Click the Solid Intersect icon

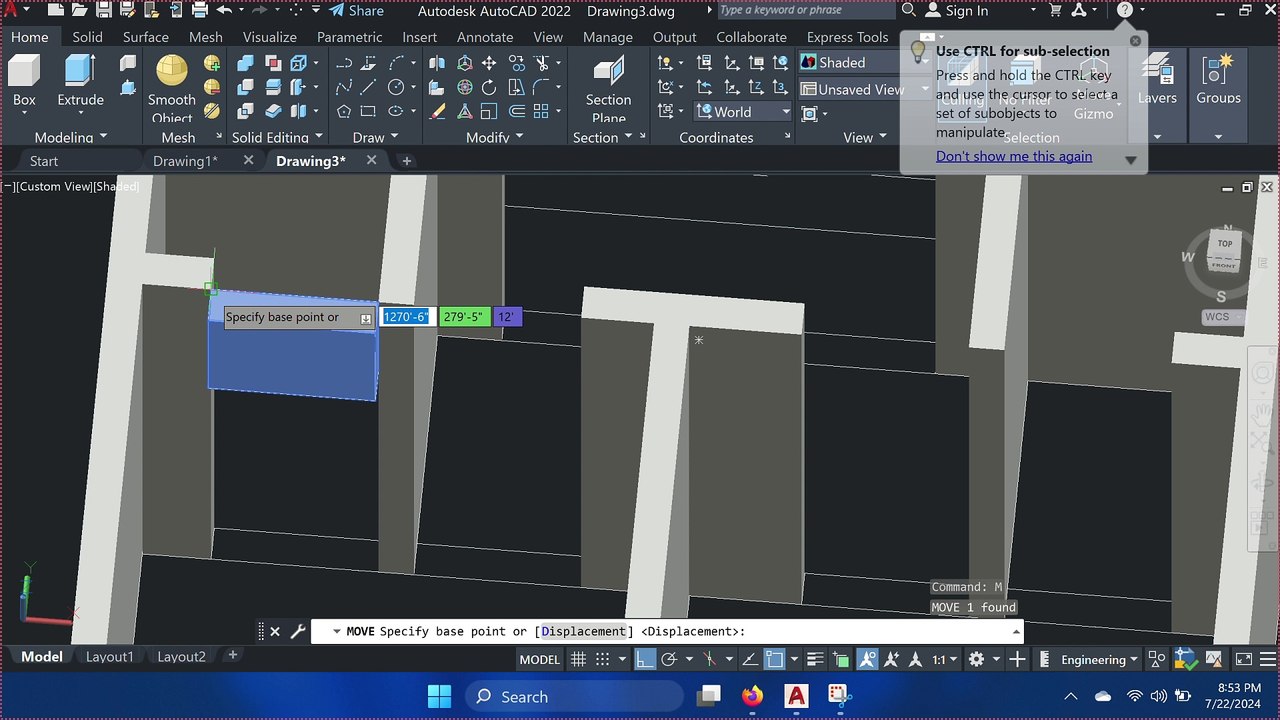245,112
